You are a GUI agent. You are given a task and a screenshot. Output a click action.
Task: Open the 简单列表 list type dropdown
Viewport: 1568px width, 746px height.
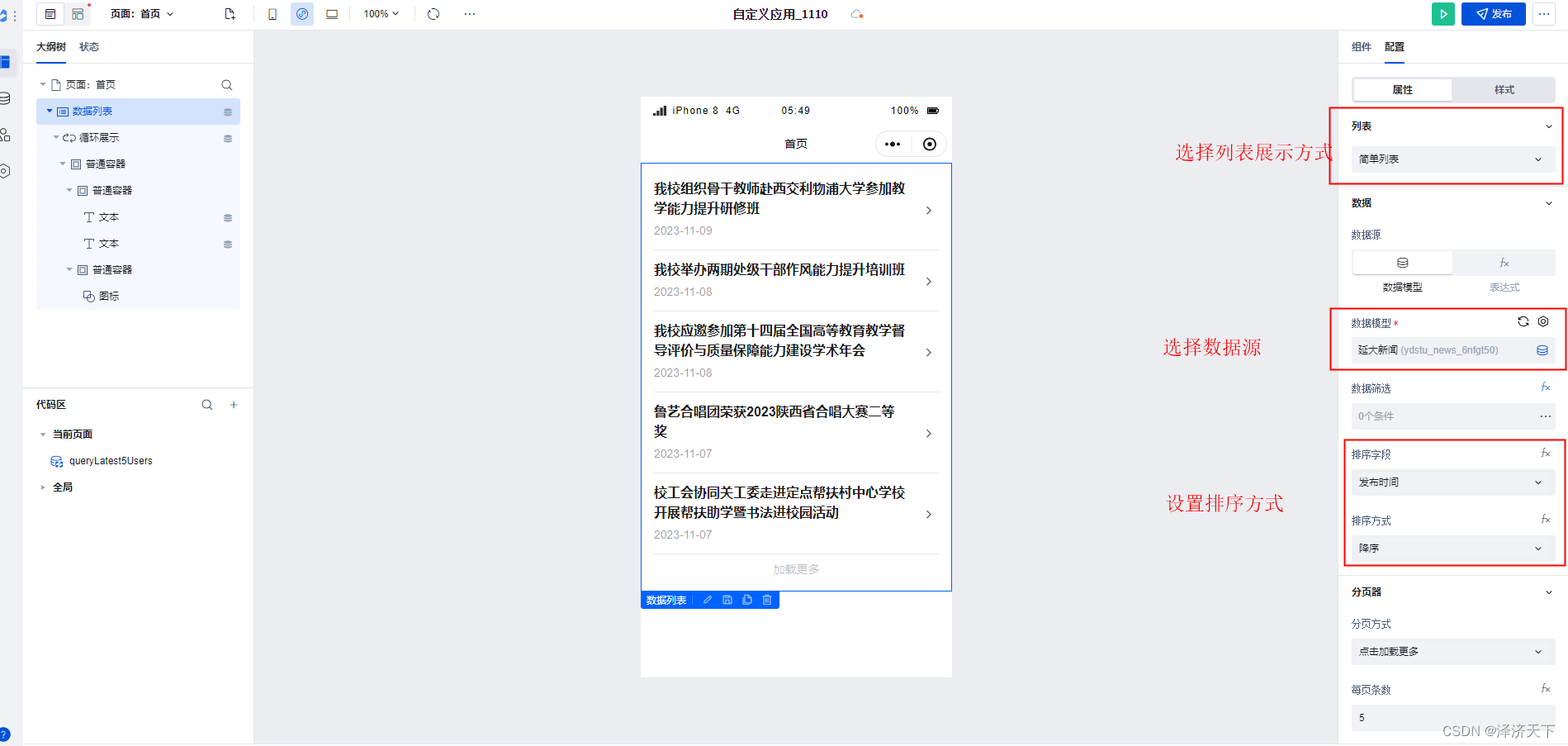(1452, 159)
